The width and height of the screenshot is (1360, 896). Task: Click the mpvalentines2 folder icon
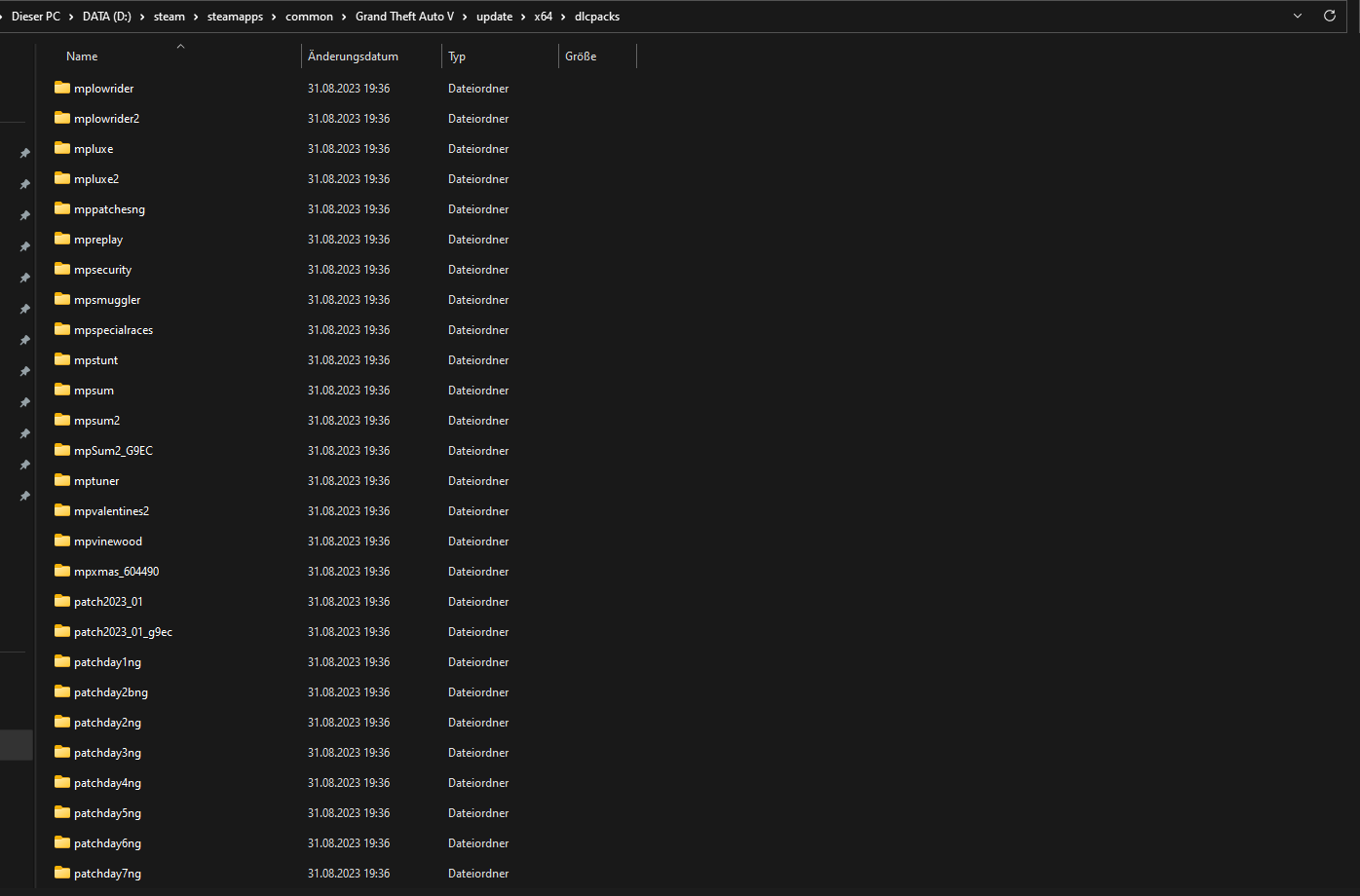pyautogui.click(x=62, y=510)
